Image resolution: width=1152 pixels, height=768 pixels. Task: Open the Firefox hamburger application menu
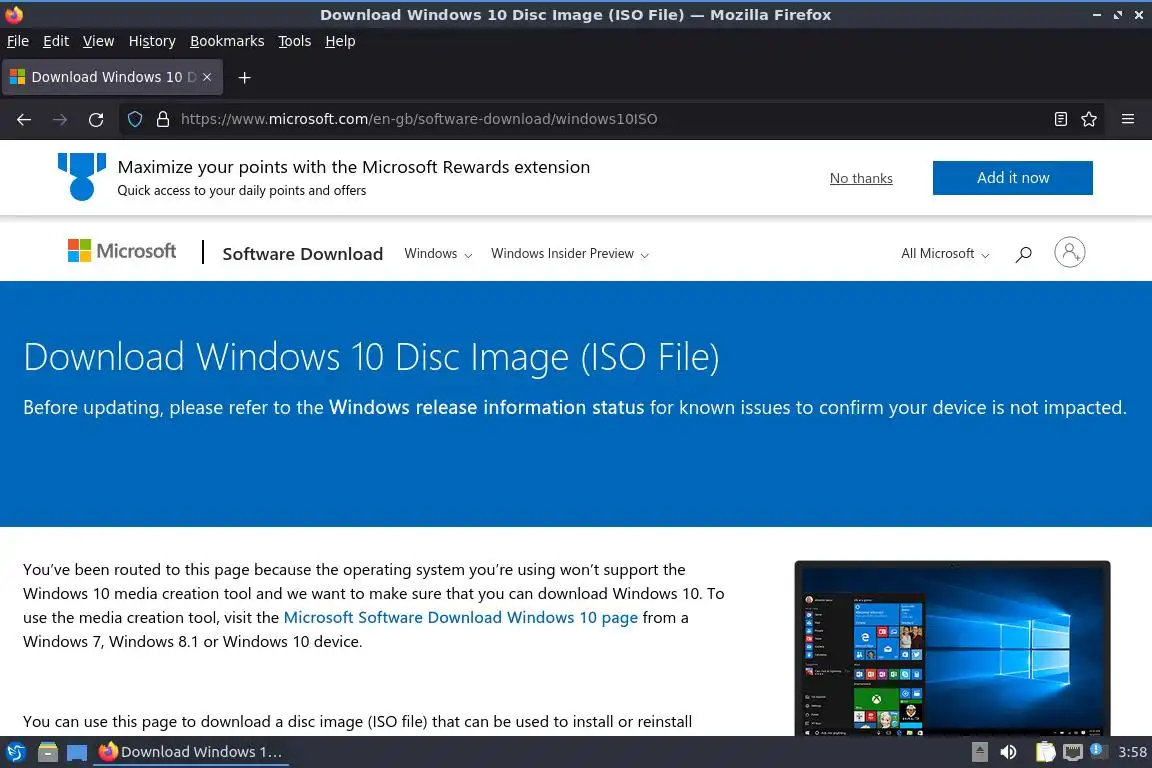[1128, 119]
